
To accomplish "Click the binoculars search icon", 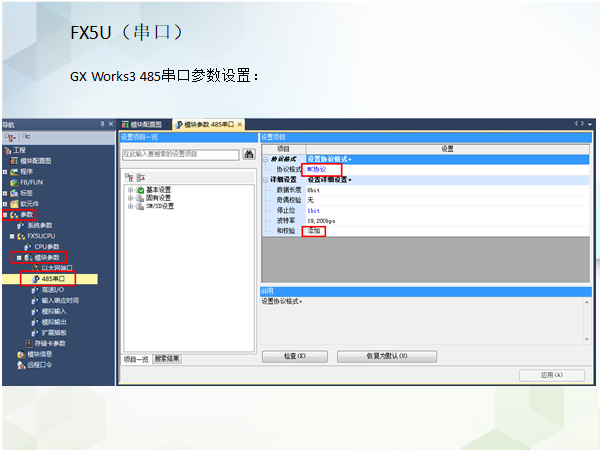I will pyautogui.click(x=249, y=155).
